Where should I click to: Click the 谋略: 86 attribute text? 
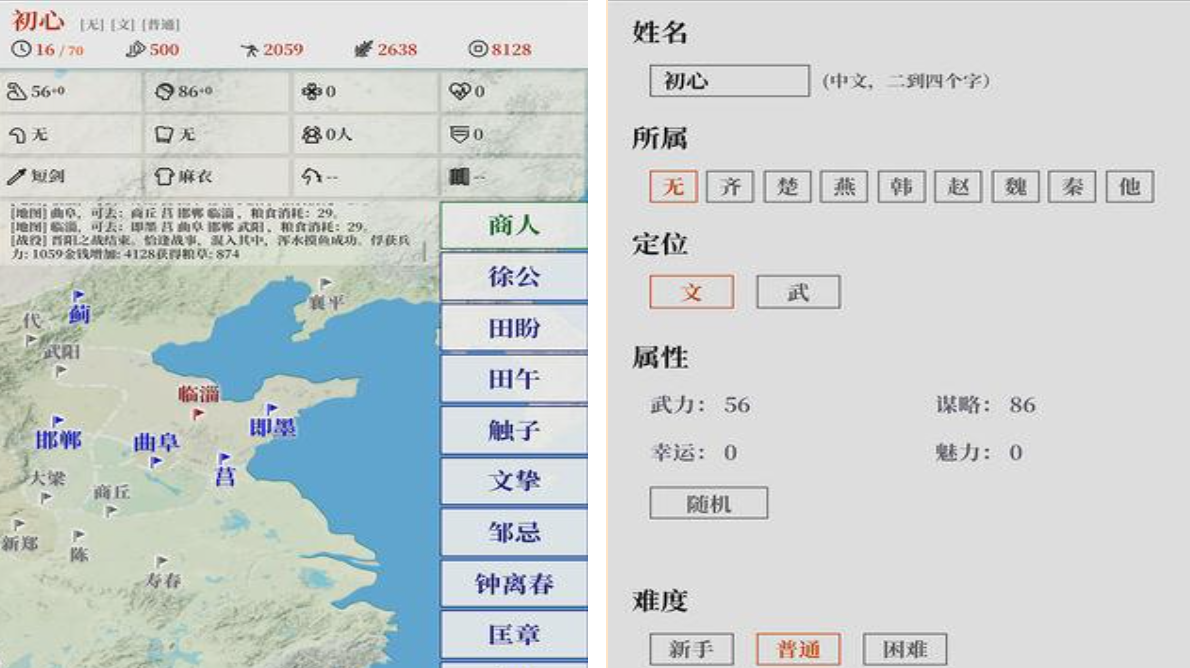coord(985,405)
